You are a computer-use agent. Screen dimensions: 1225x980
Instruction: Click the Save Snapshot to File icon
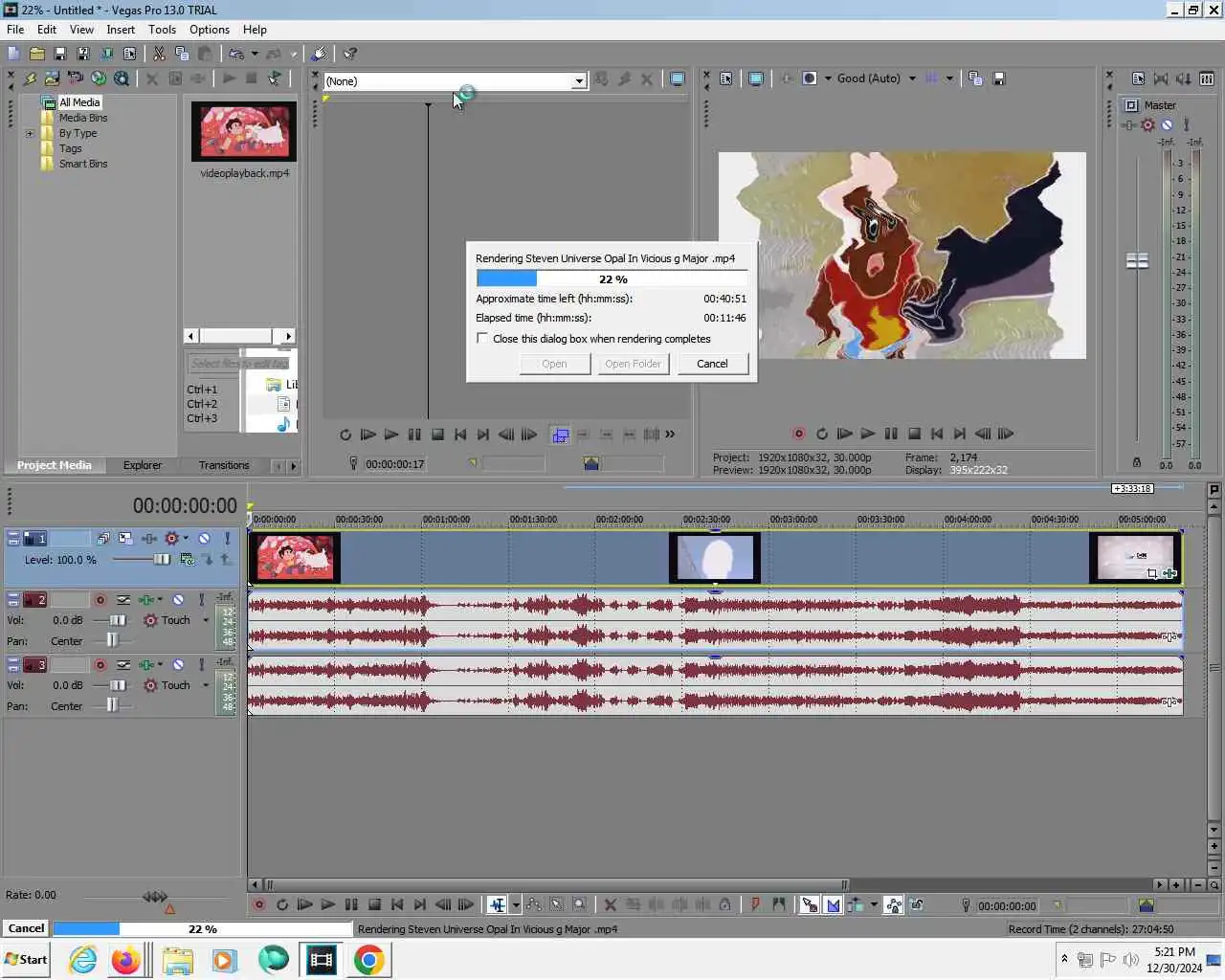click(x=998, y=78)
